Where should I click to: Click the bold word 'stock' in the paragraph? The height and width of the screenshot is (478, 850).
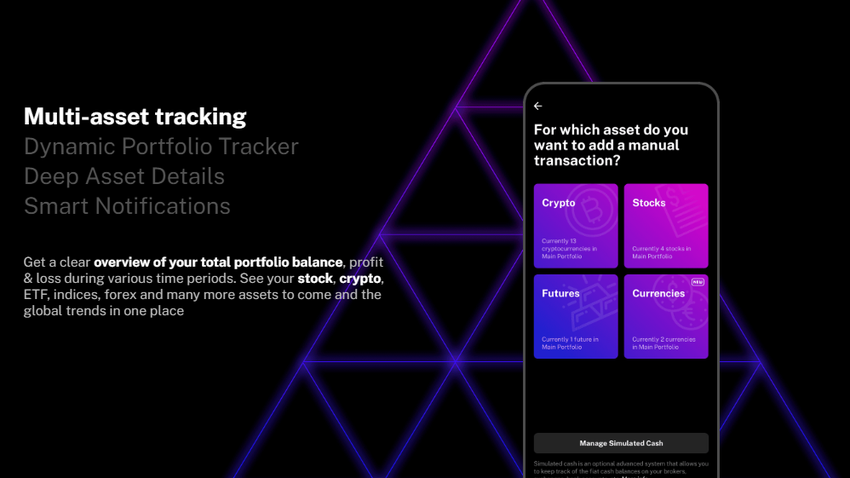pyautogui.click(x=315, y=279)
